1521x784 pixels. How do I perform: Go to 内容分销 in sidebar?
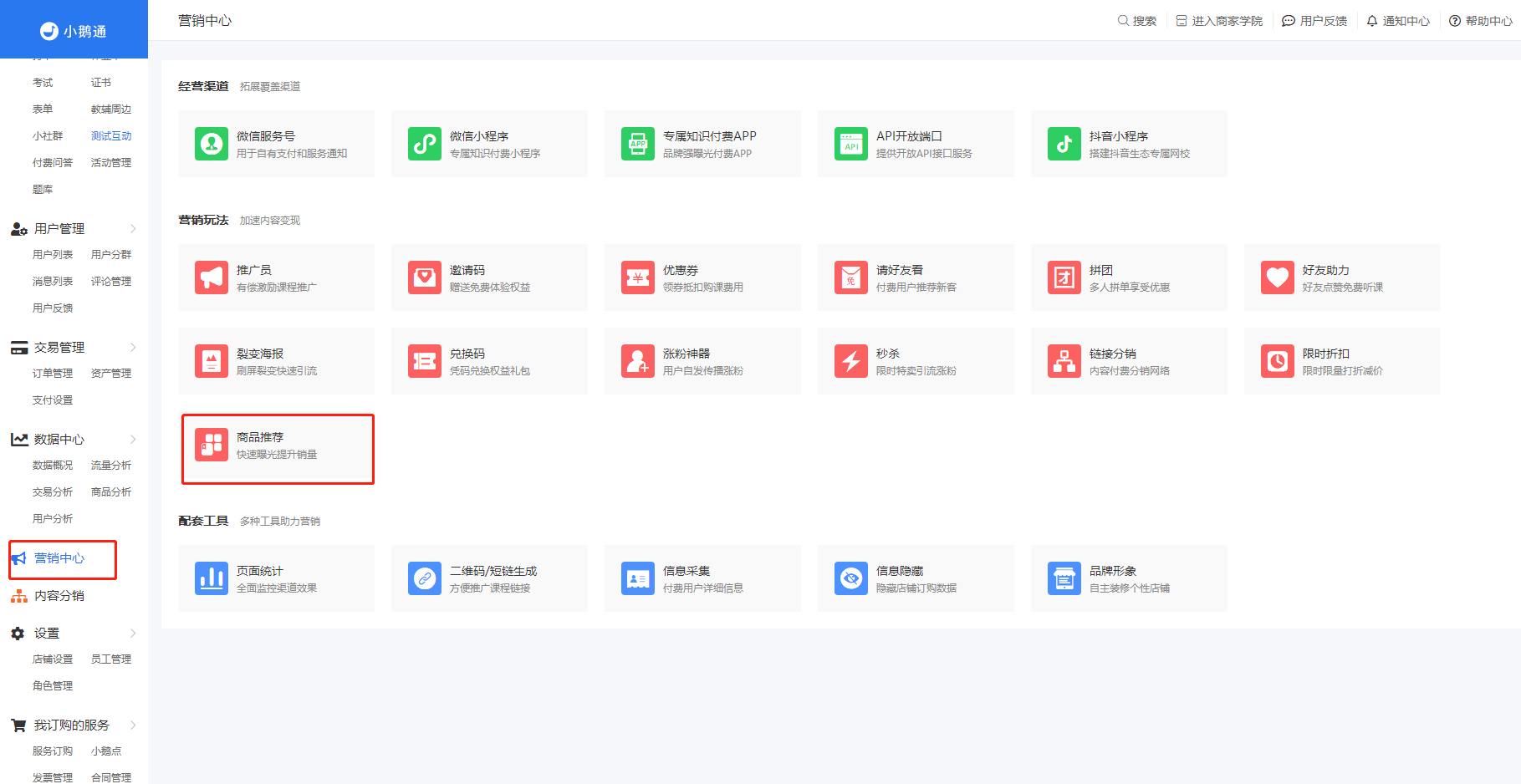coord(59,596)
